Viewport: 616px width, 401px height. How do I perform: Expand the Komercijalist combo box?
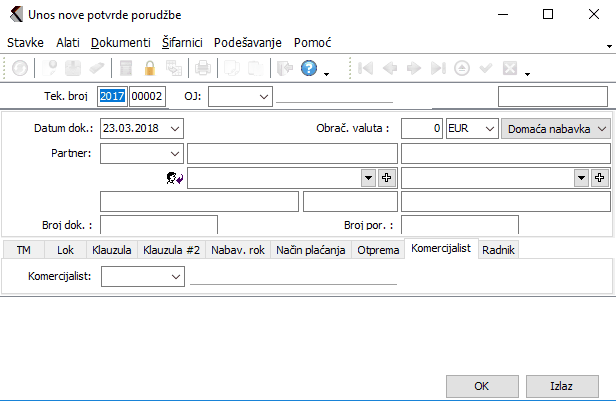pos(177,276)
